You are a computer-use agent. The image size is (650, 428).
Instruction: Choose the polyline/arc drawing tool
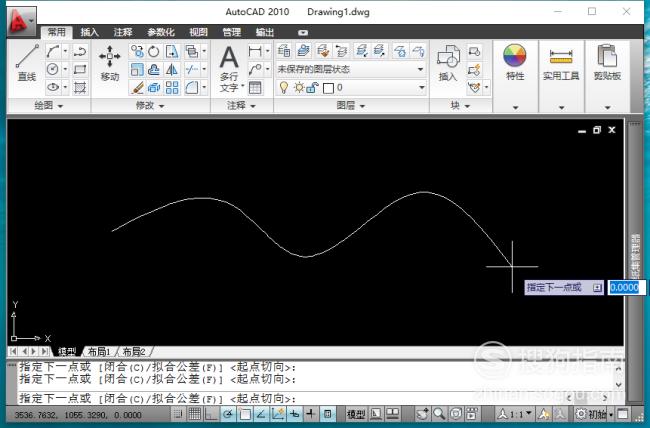click(x=53, y=51)
